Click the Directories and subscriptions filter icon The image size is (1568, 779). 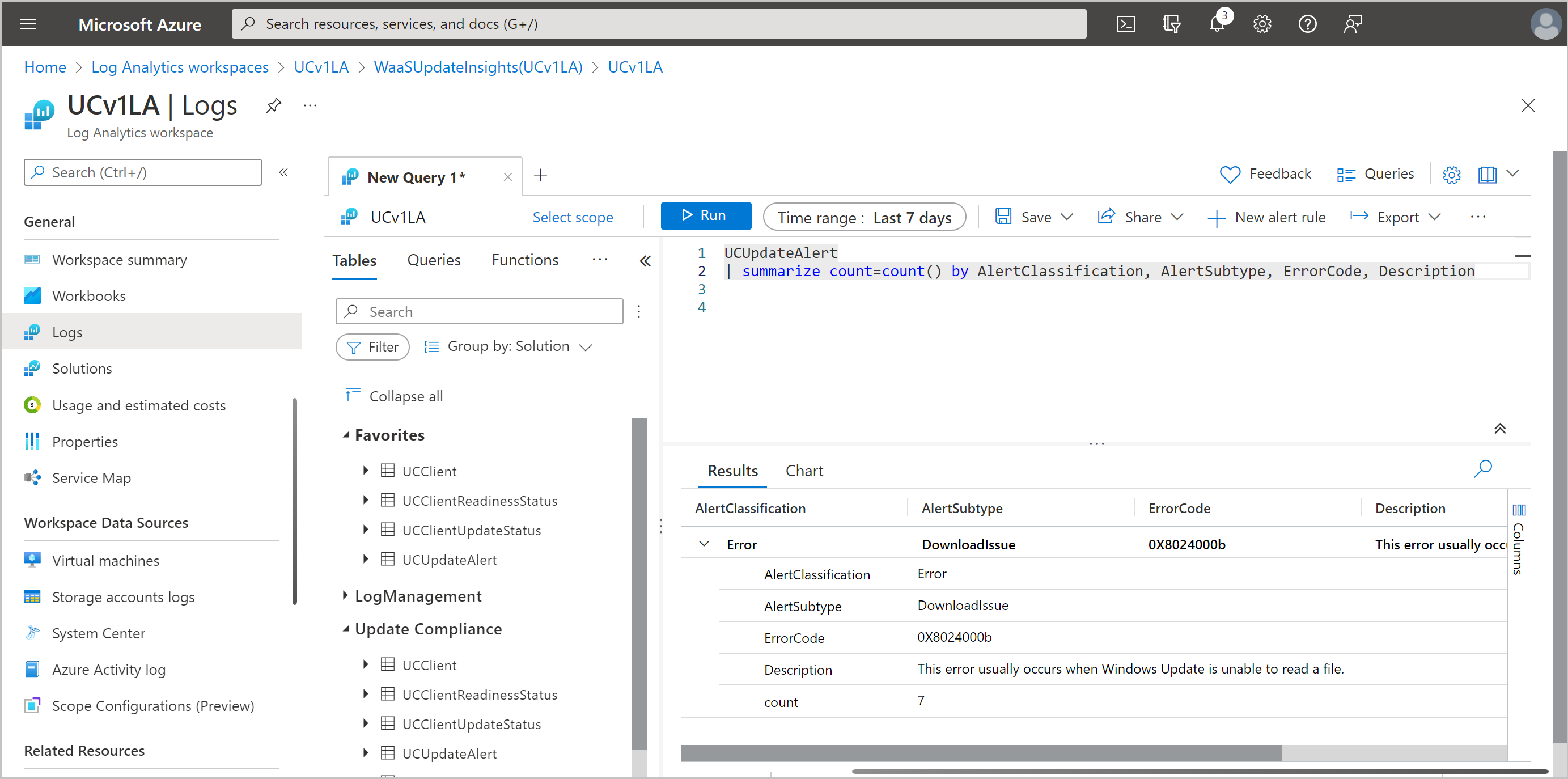pyautogui.click(x=1171, y=24)
